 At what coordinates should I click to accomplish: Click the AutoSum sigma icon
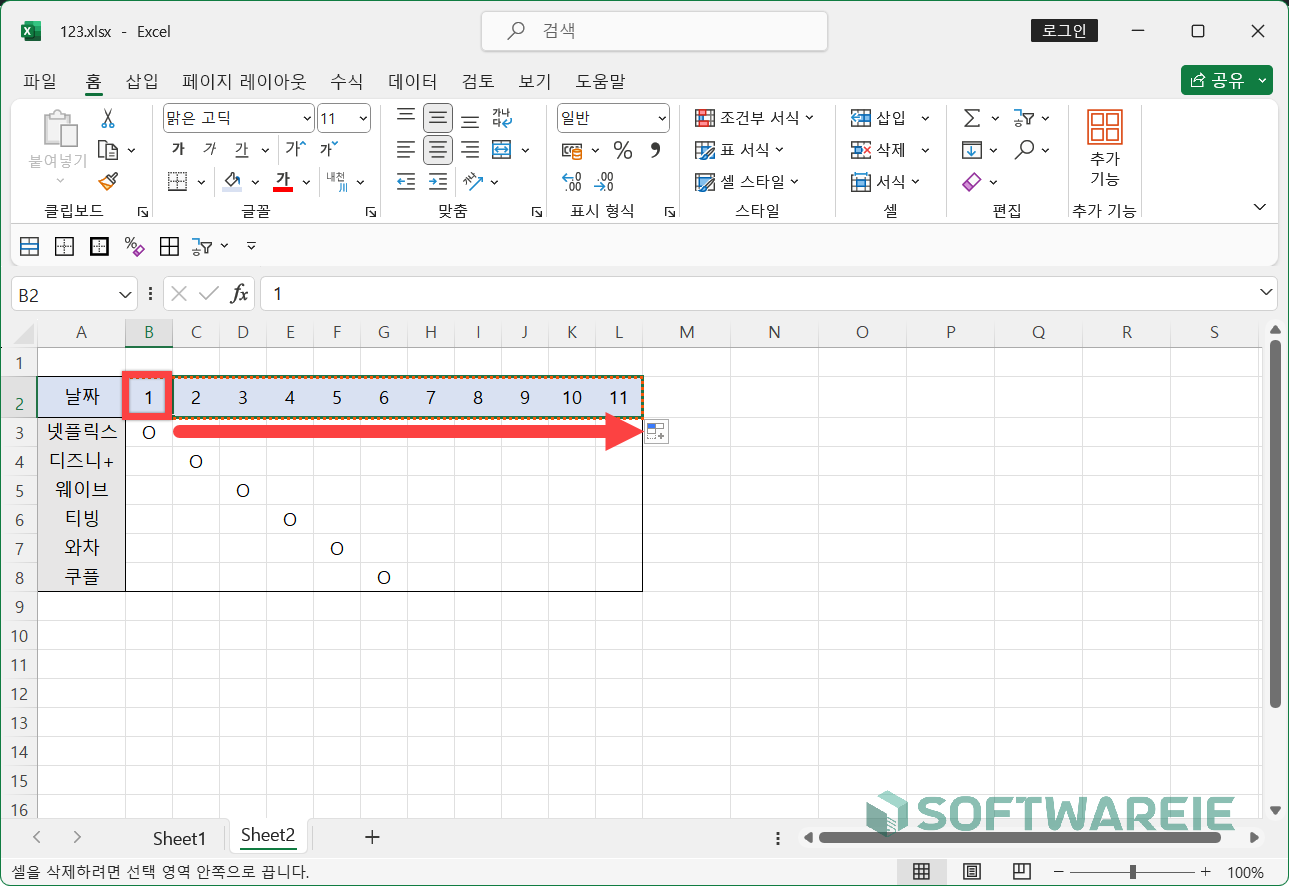coord(972,118)
